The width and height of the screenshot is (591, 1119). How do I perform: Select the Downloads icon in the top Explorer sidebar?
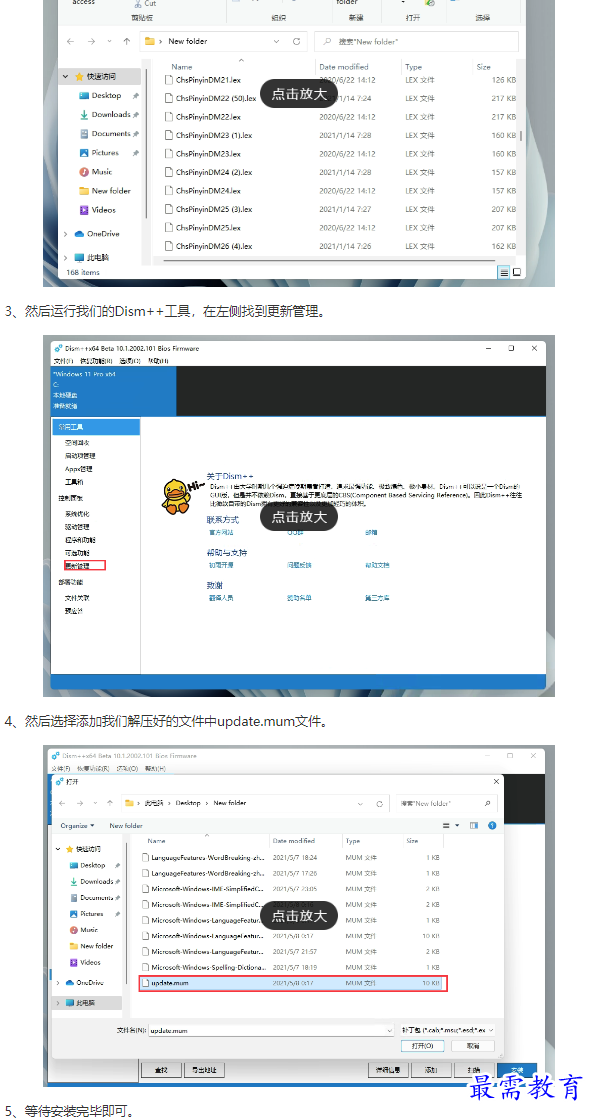tap(84, 115)
